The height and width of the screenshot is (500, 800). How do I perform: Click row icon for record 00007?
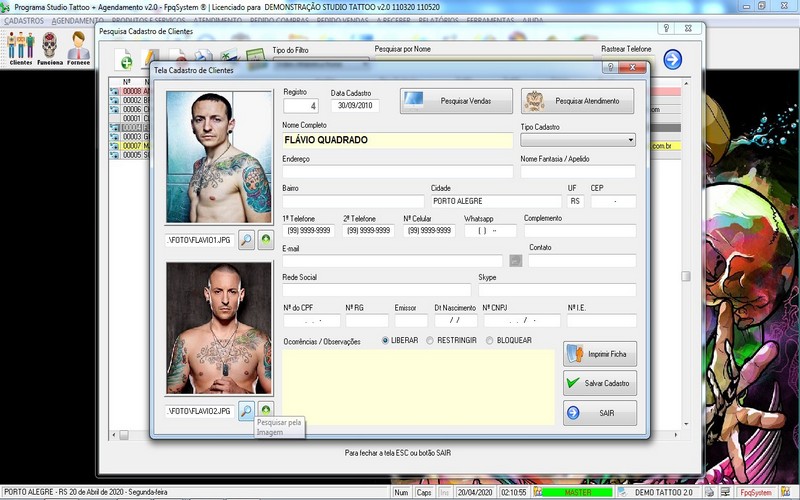coord(114,146)
